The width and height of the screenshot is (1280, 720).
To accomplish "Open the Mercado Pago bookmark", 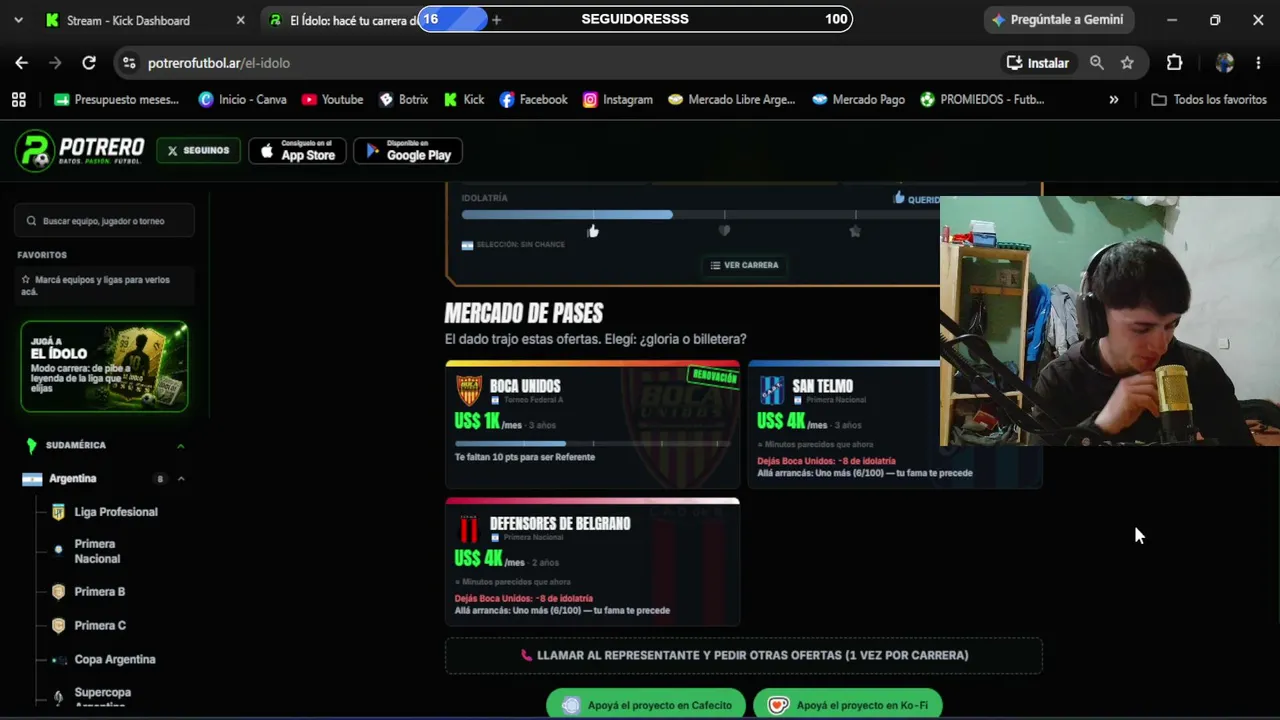I will point(859,100).
